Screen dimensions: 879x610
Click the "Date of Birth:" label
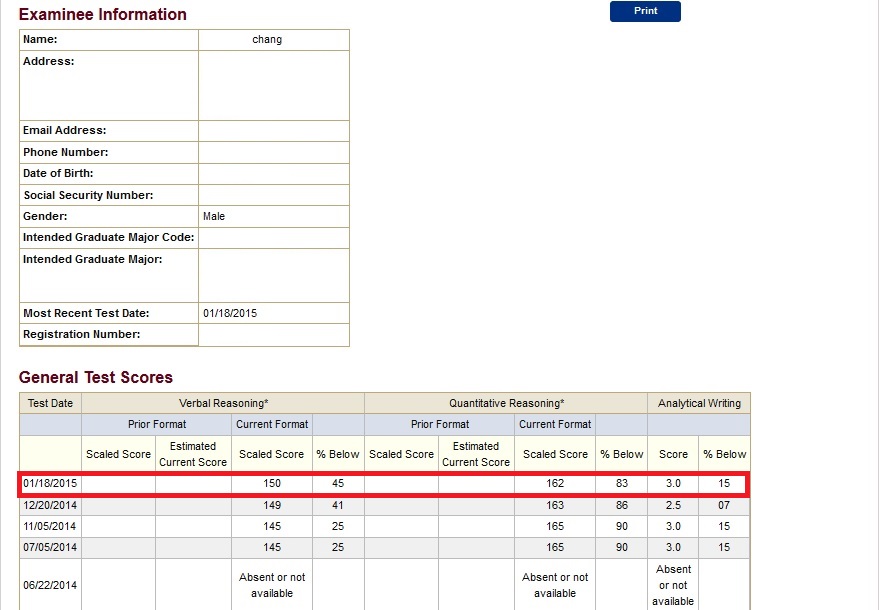click(x=58, y=173)
